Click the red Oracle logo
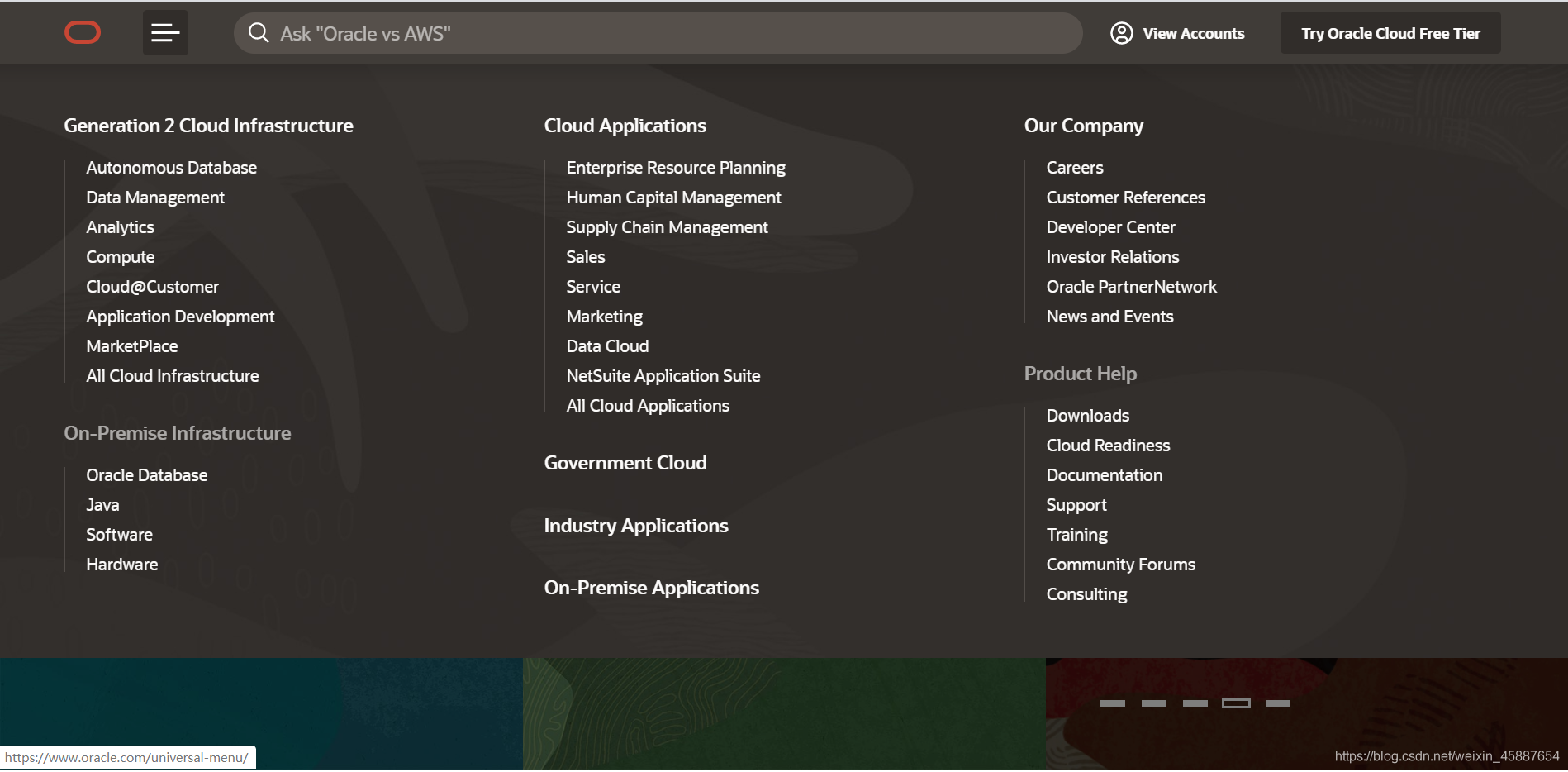The image size is (1568, 772). (x=83, y=33)
